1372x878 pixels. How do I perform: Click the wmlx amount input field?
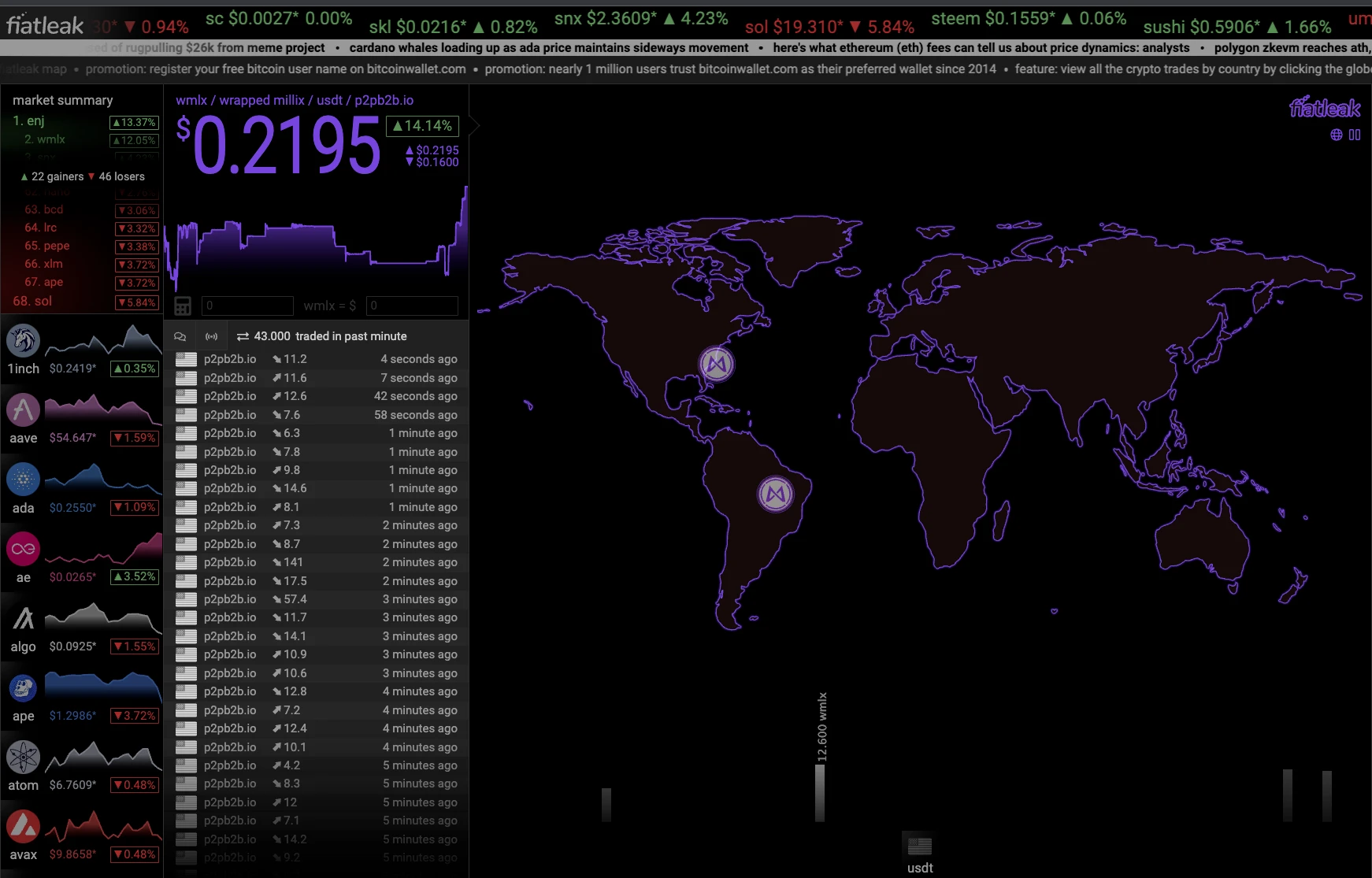(x=247, y=306)
